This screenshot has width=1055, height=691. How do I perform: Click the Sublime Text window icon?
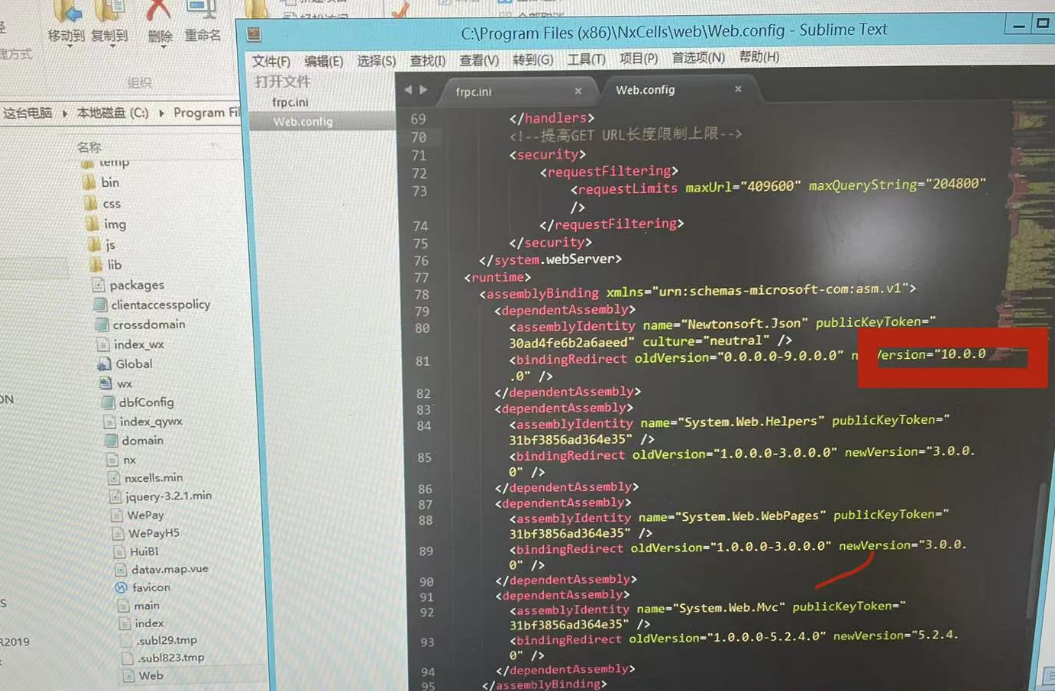tap(254, 34)
